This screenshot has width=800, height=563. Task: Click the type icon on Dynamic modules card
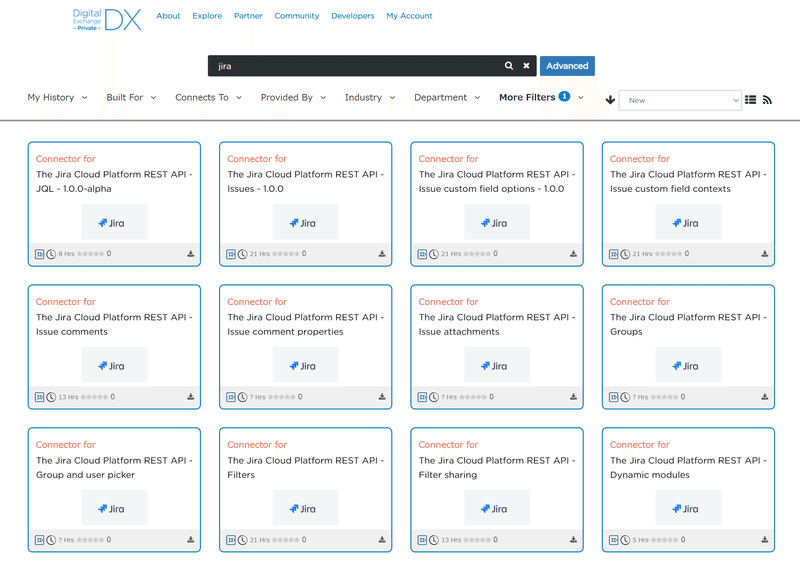coord(613,540)
